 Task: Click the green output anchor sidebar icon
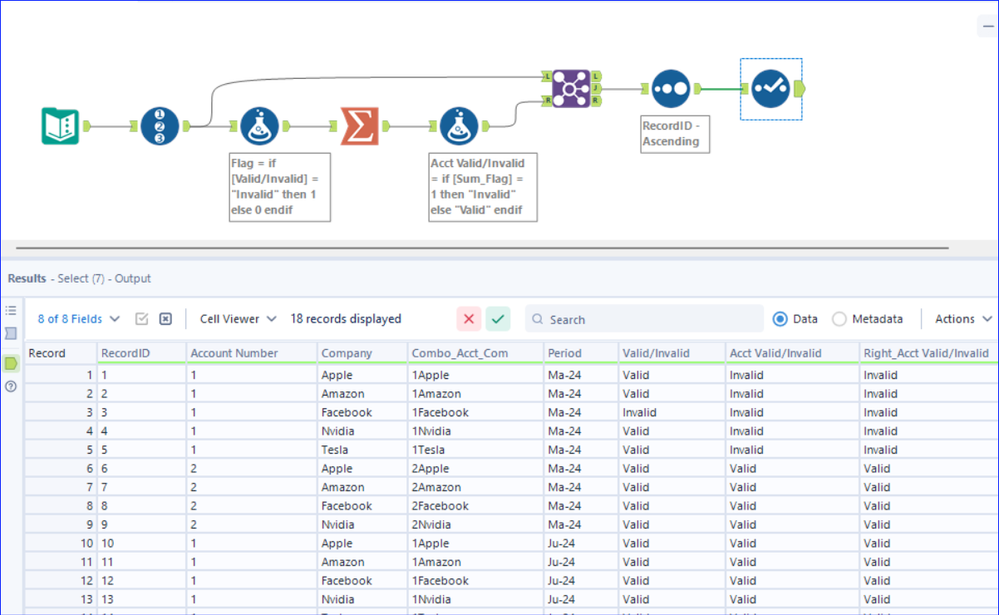coord(11,363)
